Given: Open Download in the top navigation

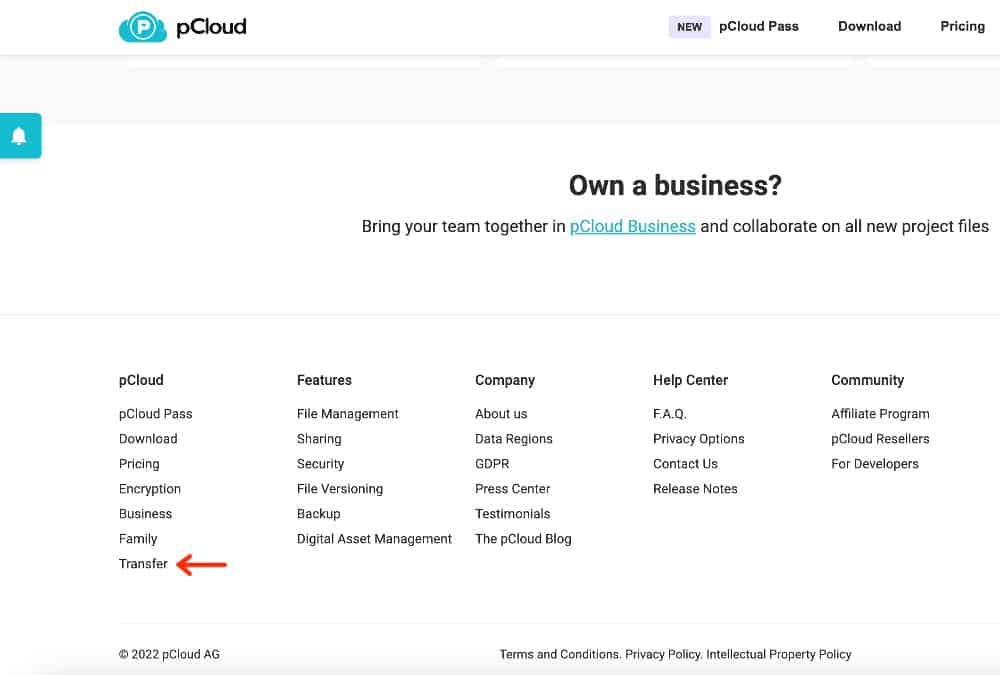Looking at the screenshot, I should point(869,26).
